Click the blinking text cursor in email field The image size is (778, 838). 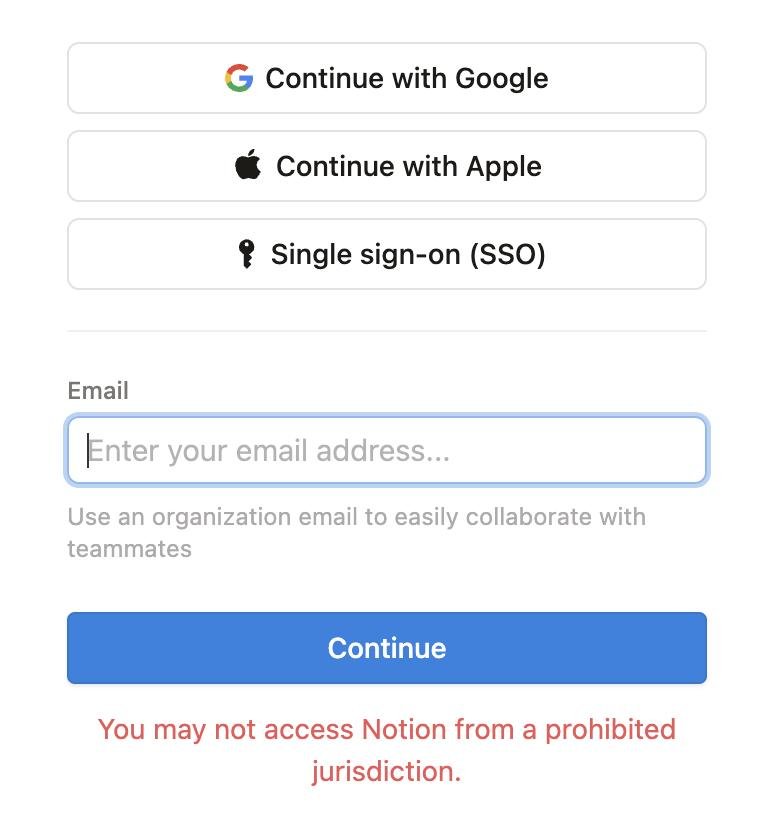tap(88, 451)
